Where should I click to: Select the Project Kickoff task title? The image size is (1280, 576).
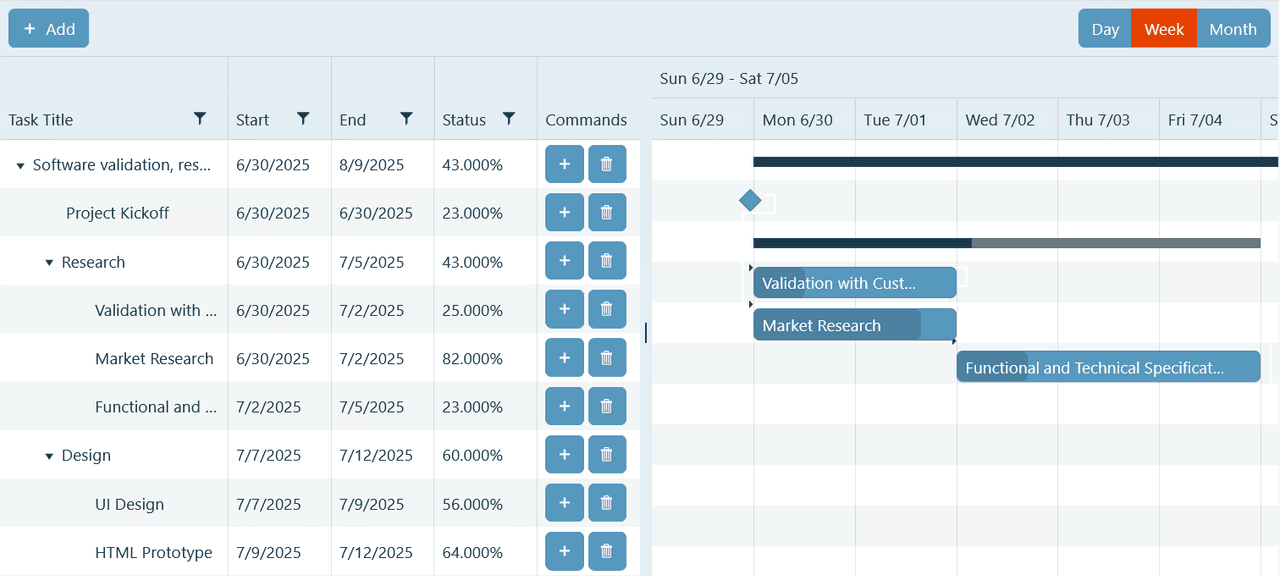[117, 213]
